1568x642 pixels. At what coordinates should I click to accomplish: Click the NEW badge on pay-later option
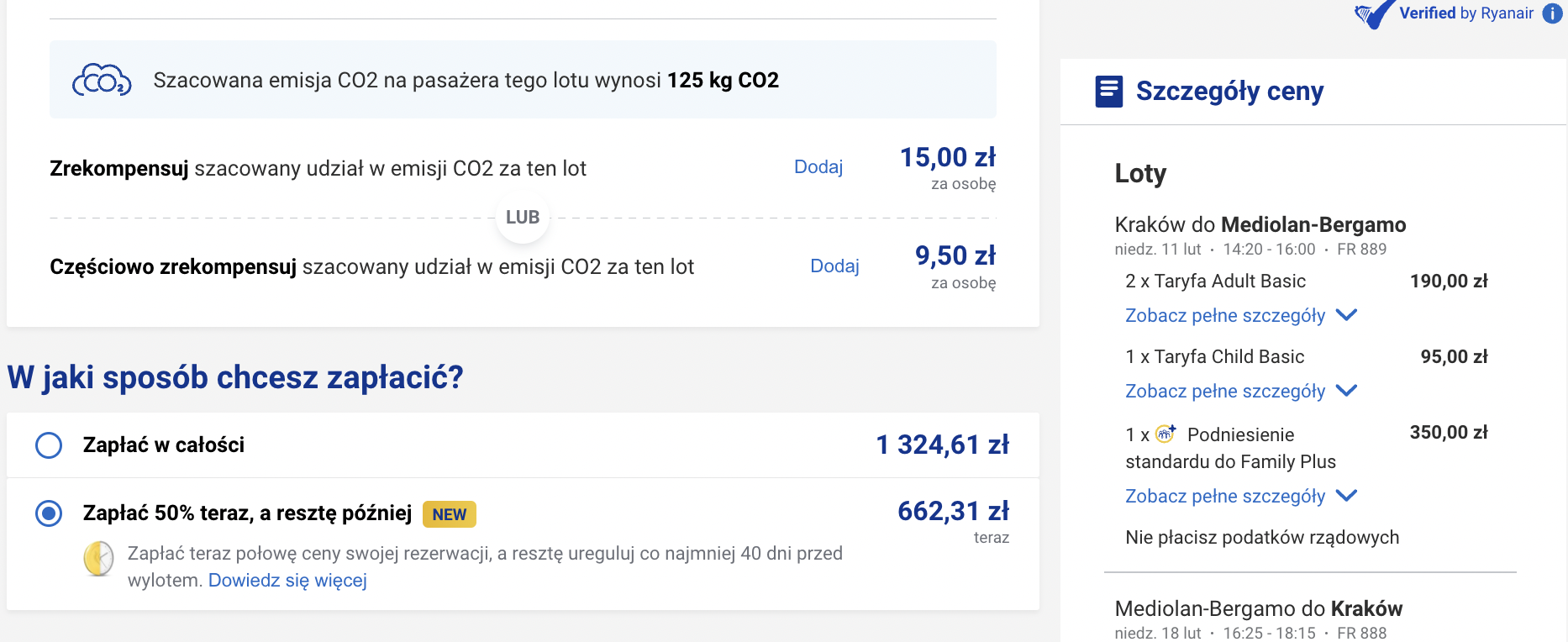(x=450, y=514)
